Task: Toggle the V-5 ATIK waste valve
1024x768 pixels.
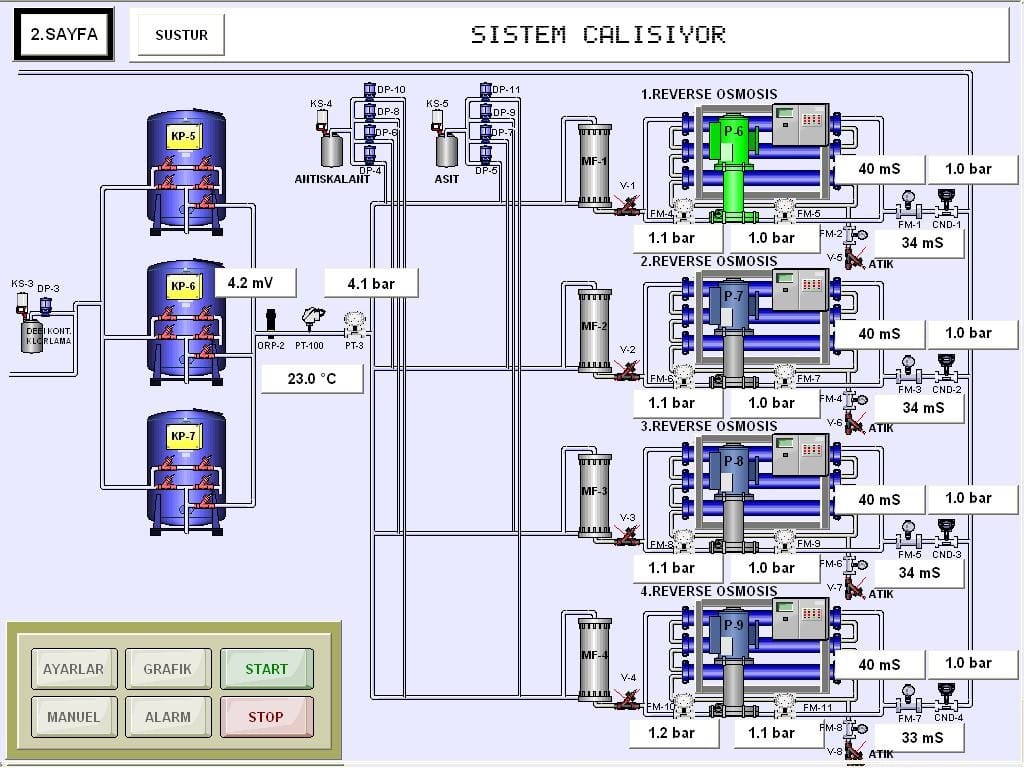Action: [854, 260]
